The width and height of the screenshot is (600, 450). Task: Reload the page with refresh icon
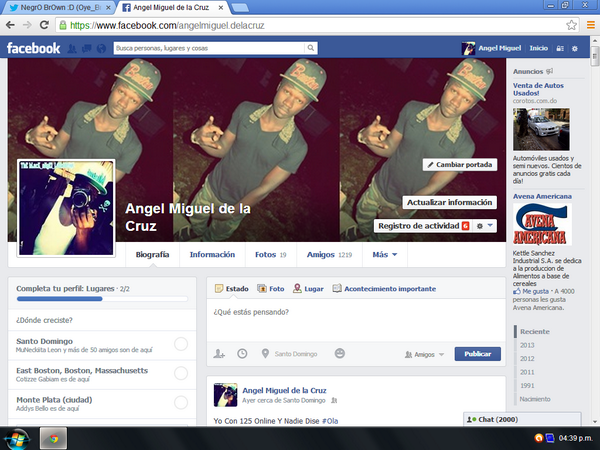pos(44,25)
